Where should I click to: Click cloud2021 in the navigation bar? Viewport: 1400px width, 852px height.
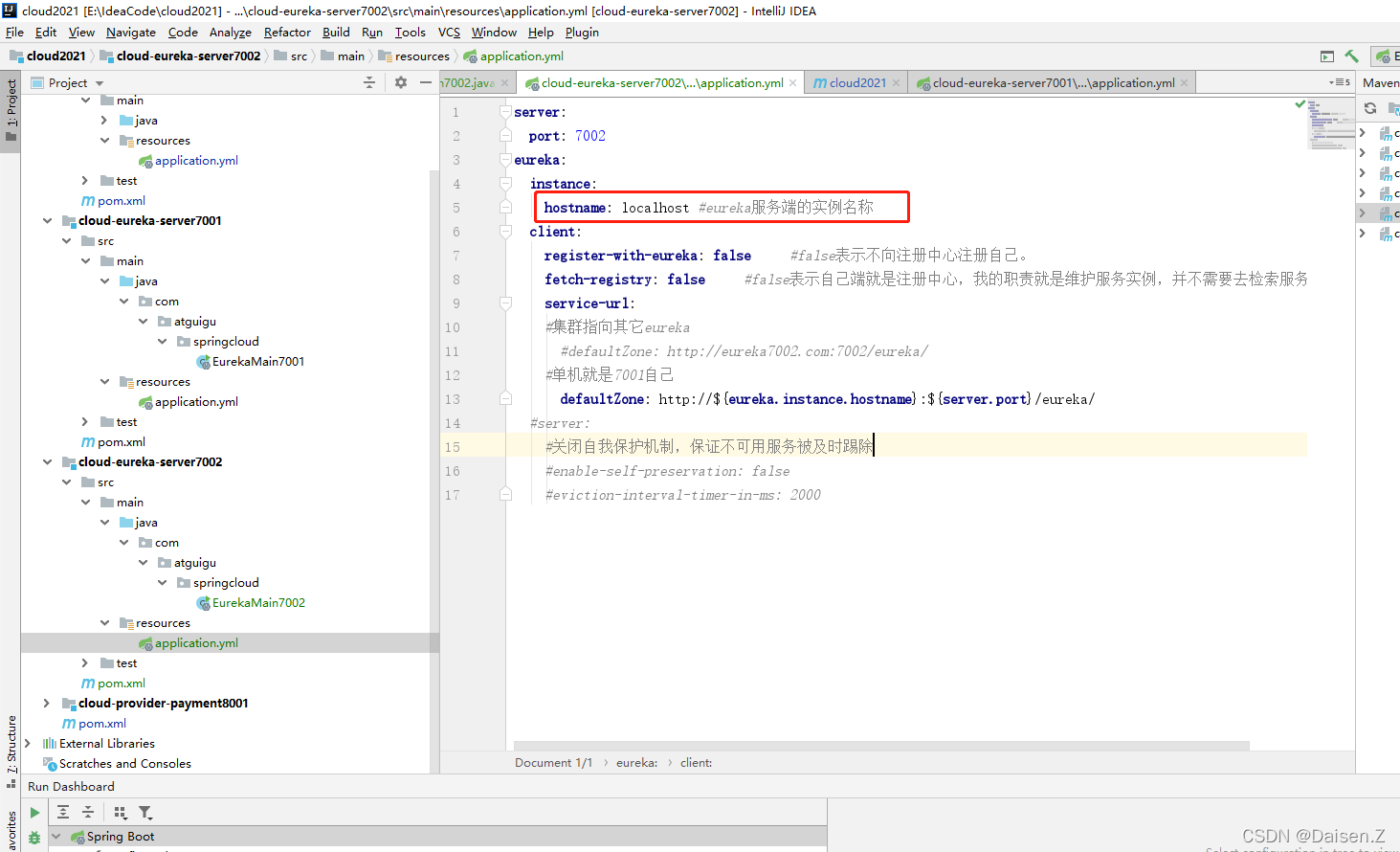coord(49,56)
